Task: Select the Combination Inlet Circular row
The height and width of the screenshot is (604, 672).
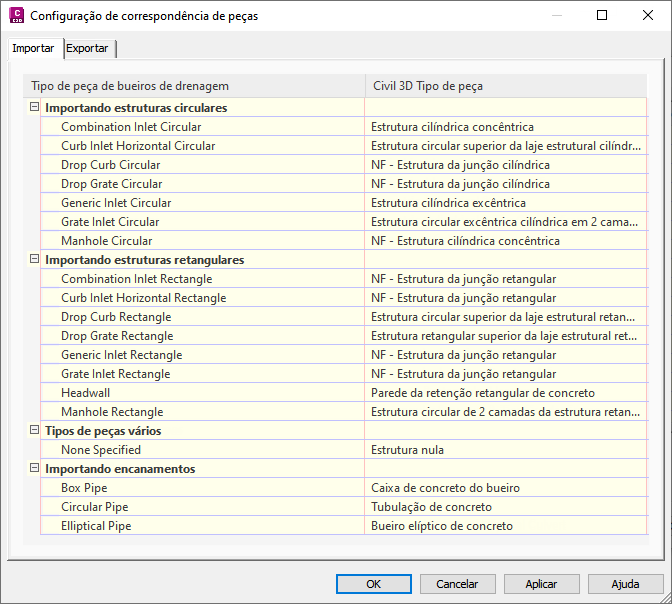Action: click(131, 127)
